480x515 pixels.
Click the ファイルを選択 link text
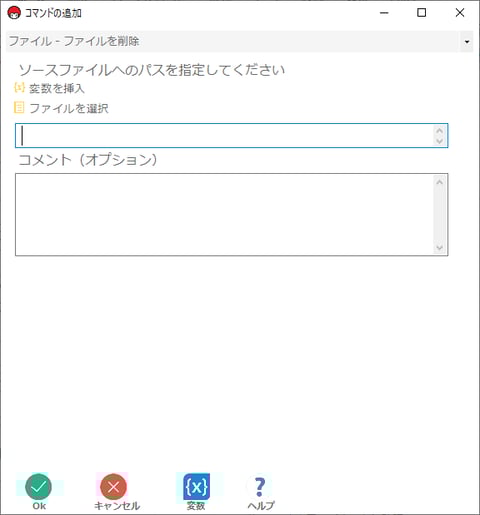[x=69, y=108]
